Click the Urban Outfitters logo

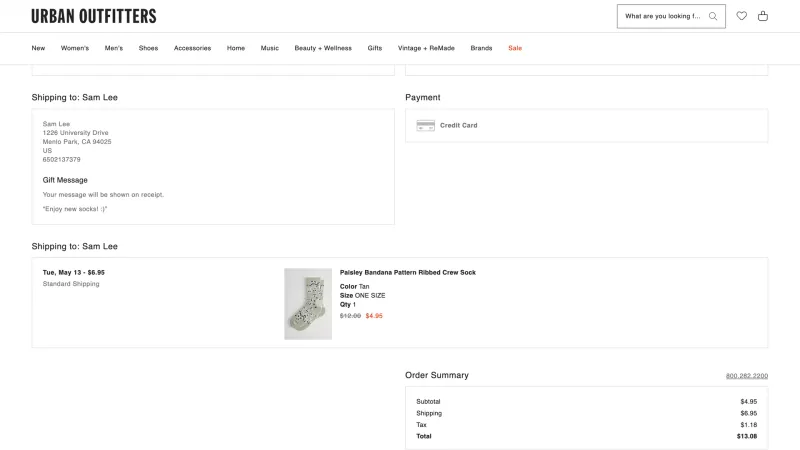(x=94, y=16)
